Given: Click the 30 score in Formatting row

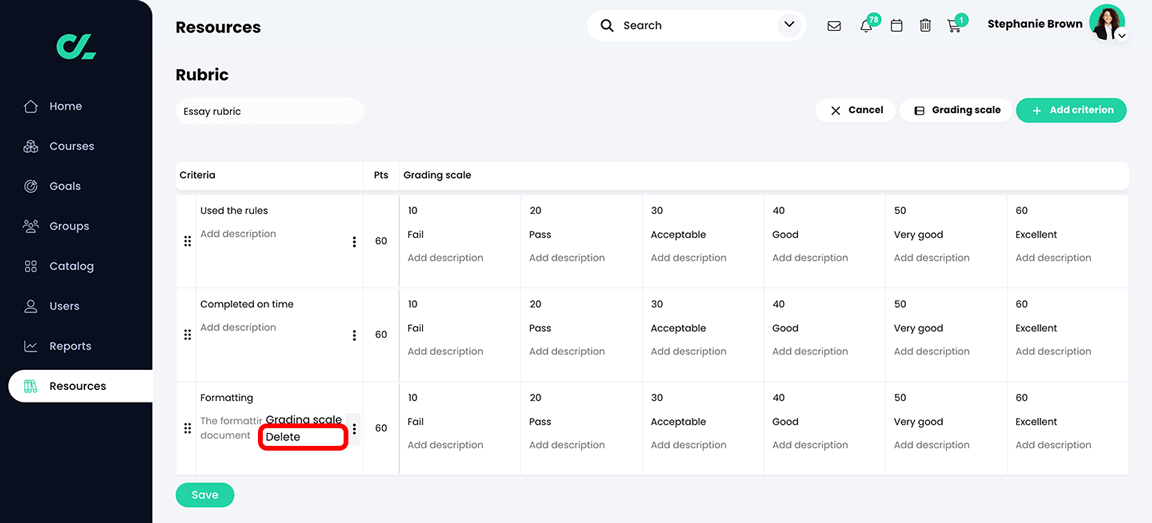Looking at the screenshot, I should click(657, 398).
